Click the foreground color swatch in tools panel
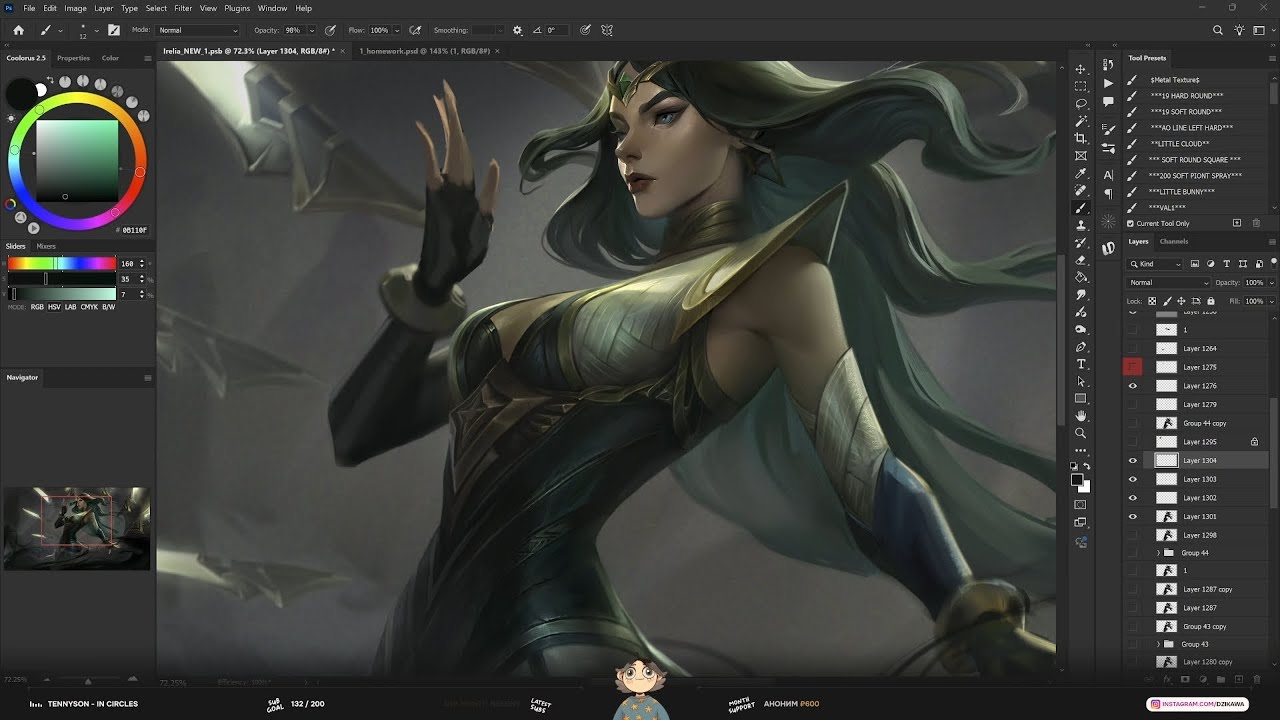The image size is (1280, 720). click(x=1077, y=480)
